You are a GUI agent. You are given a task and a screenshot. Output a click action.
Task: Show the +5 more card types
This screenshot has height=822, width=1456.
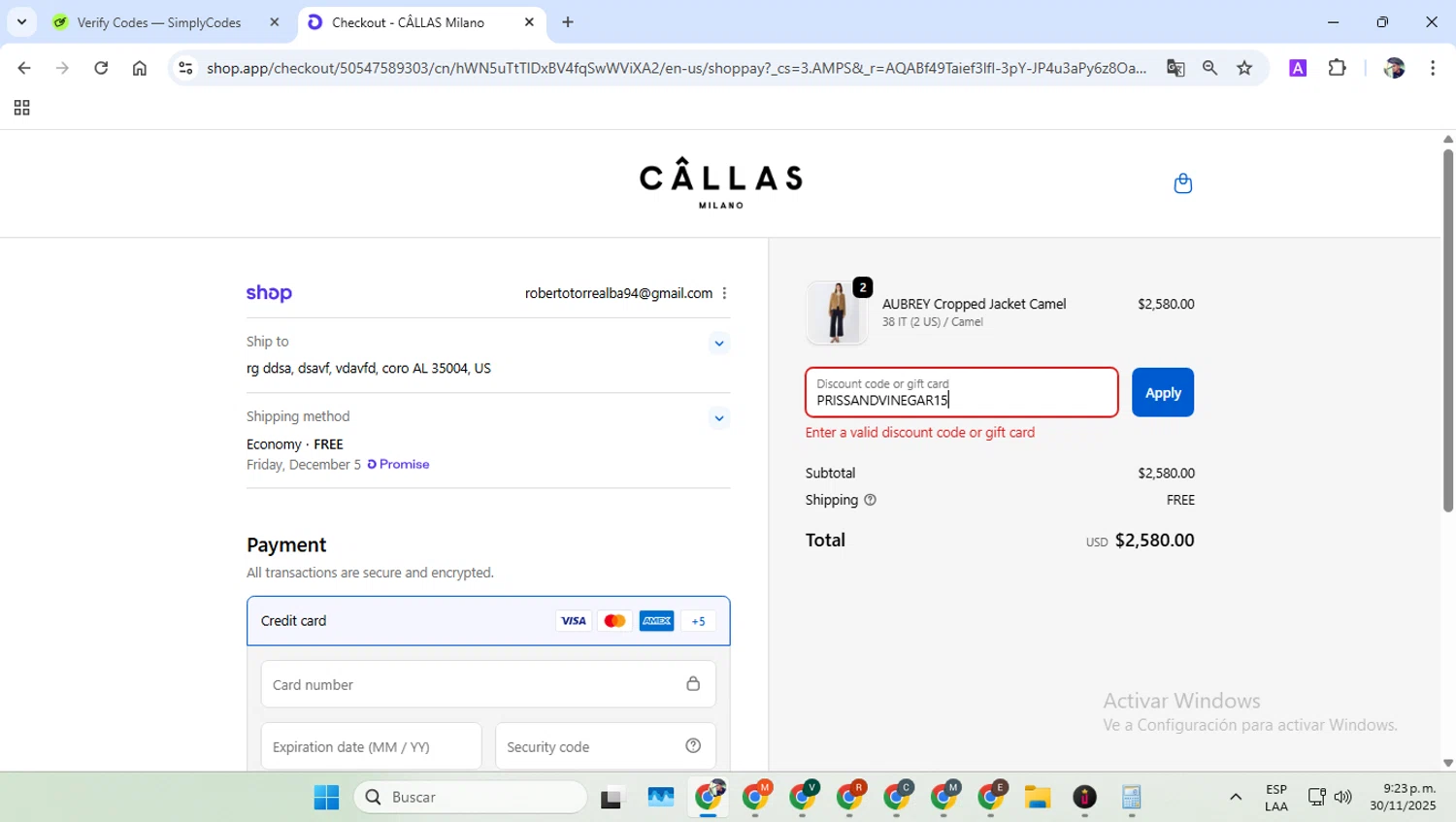point(698,621)
